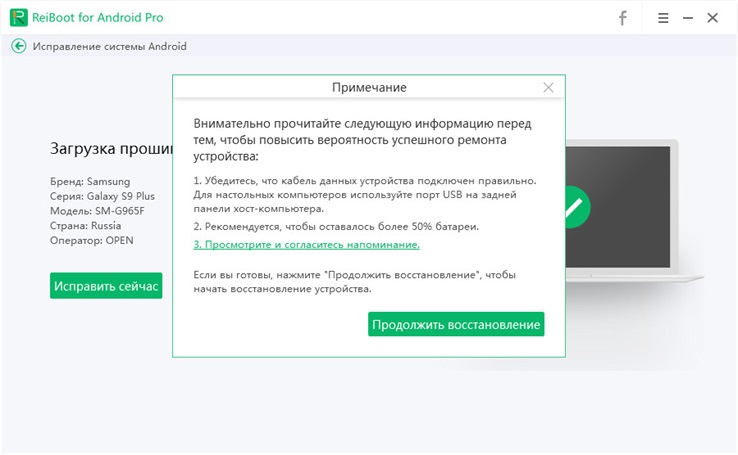Viewport: 738px width, 455px height.
Task: Click the 50% battery recommendation text
Action: 336,227
